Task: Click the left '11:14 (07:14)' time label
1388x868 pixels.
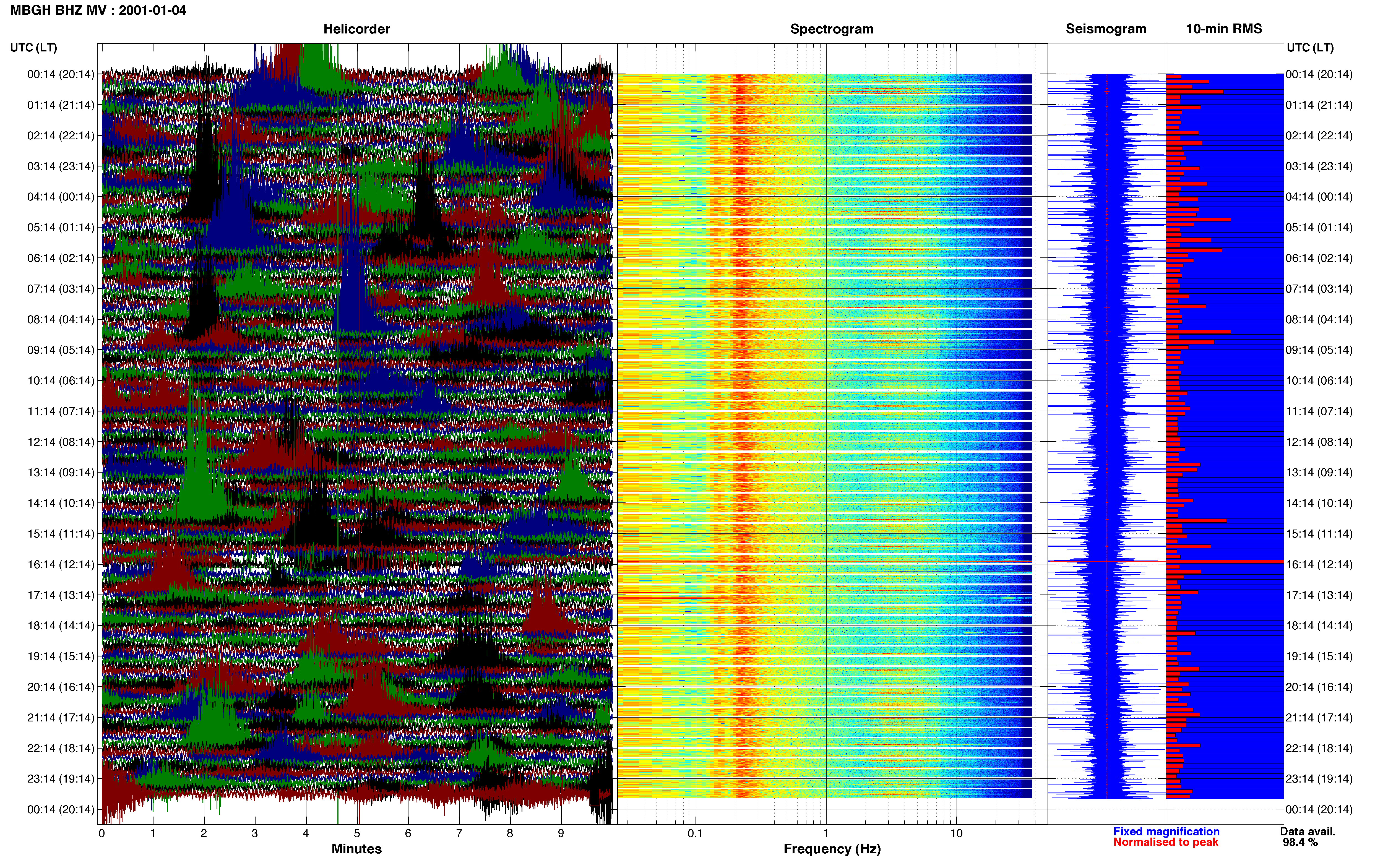Action: (61, 411)
